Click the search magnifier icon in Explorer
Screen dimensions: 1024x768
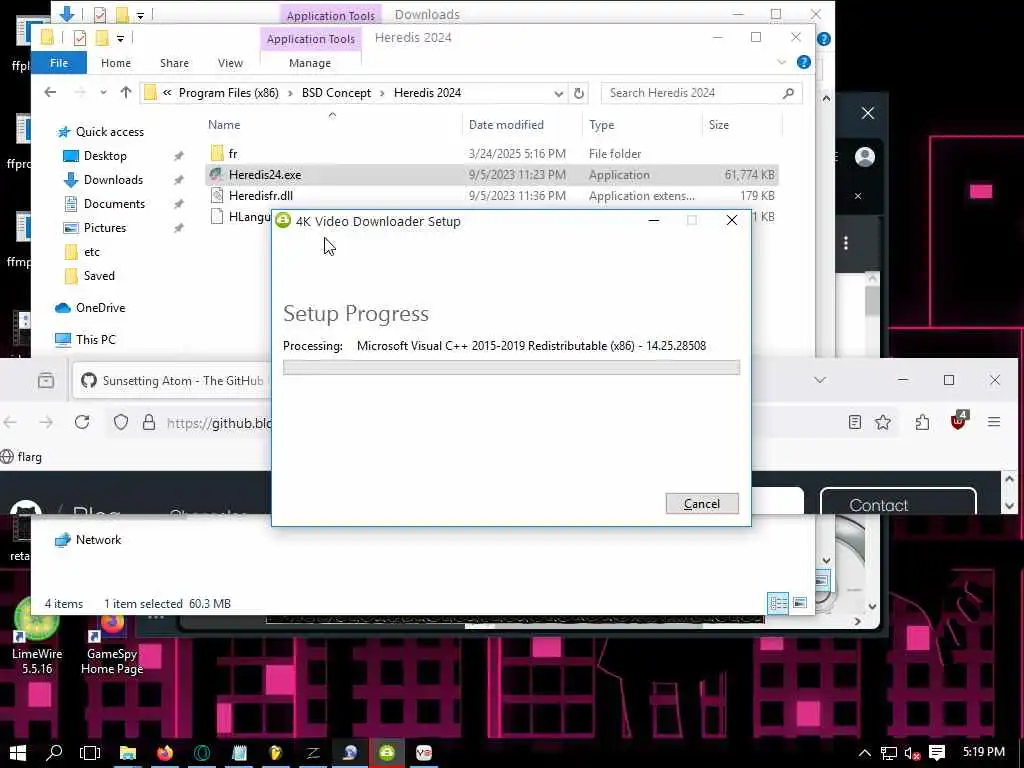coord(788,93)
